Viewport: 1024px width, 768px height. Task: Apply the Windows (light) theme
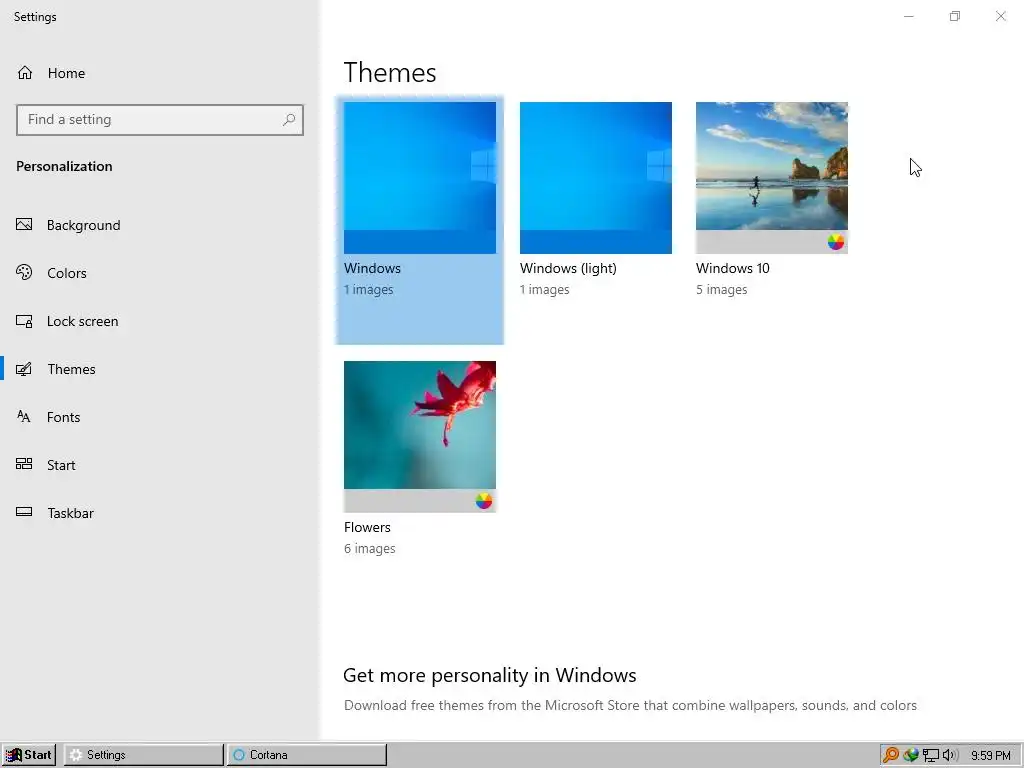pyautogui.click(x=596, y=199)
